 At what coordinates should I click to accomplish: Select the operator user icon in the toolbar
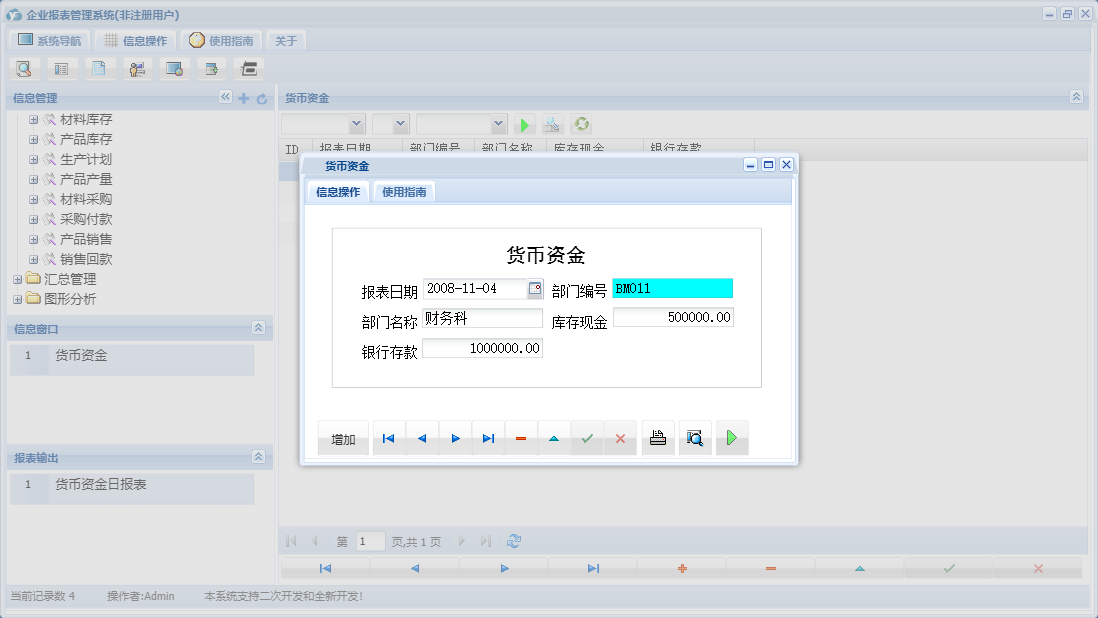point(137,68)
